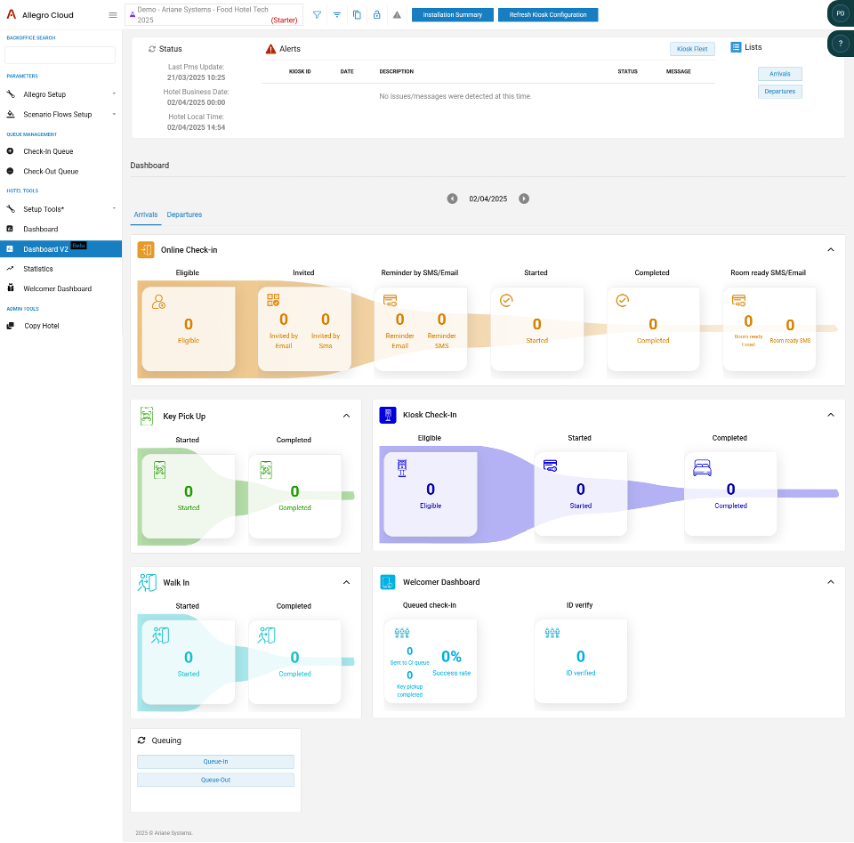Open the hotel selector showing Demo Ariane Systems
Viewport: 854px width, 843px height.
point(215,14)
